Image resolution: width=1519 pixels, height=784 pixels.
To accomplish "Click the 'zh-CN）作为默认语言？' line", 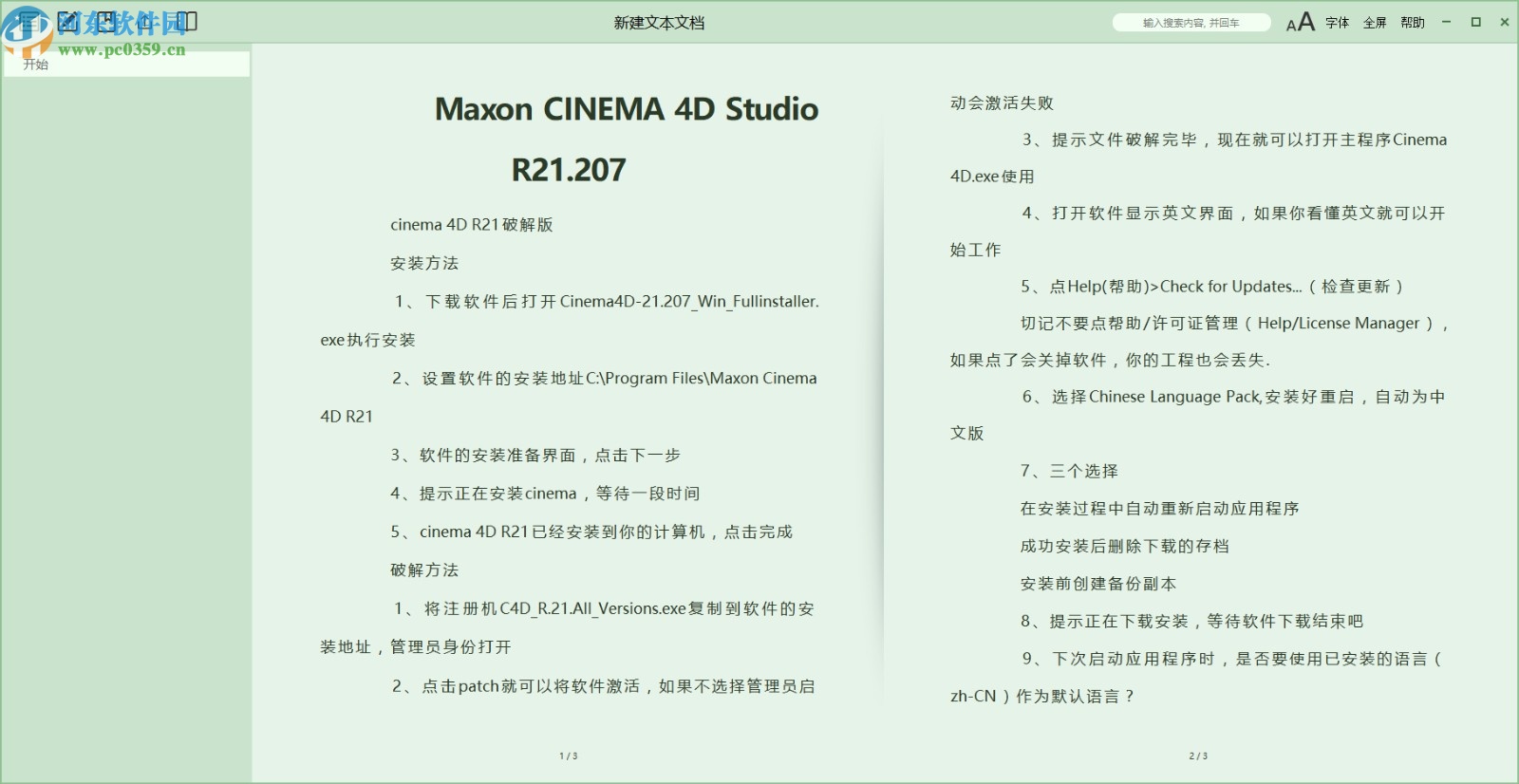I will point(1042,696).
